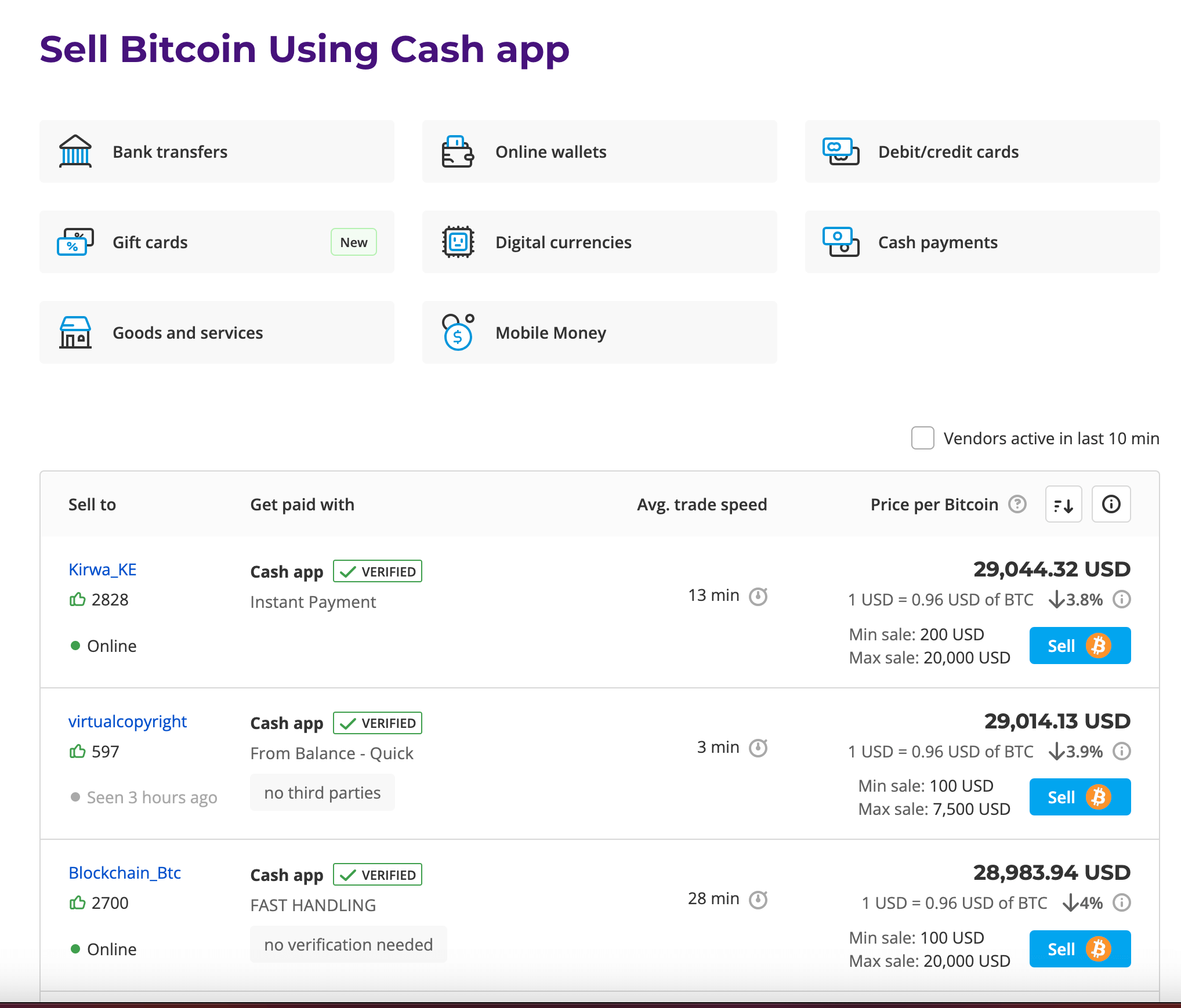Click the Gift cards percent icon
This screenshot has height=1008, width=1181.
(x=75, y=242)
